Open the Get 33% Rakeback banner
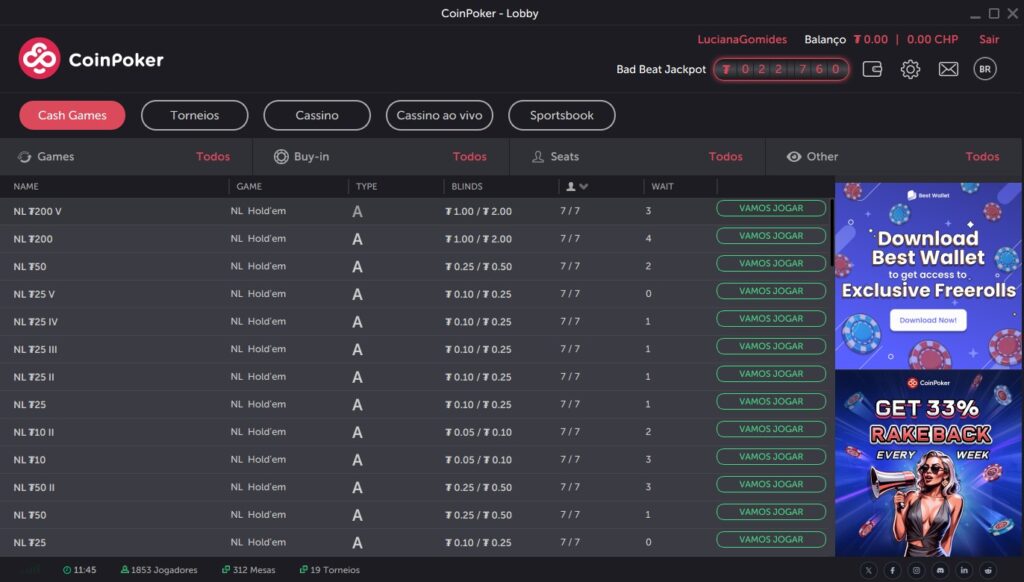 [x=928, y=464]
